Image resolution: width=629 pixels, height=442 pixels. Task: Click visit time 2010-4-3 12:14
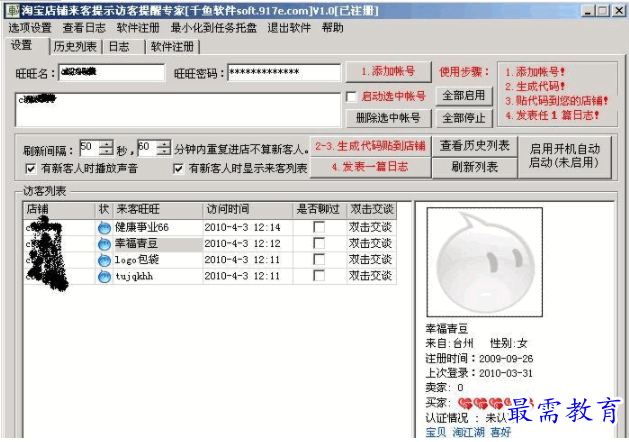pyautogui.click(x=242, y=227)
